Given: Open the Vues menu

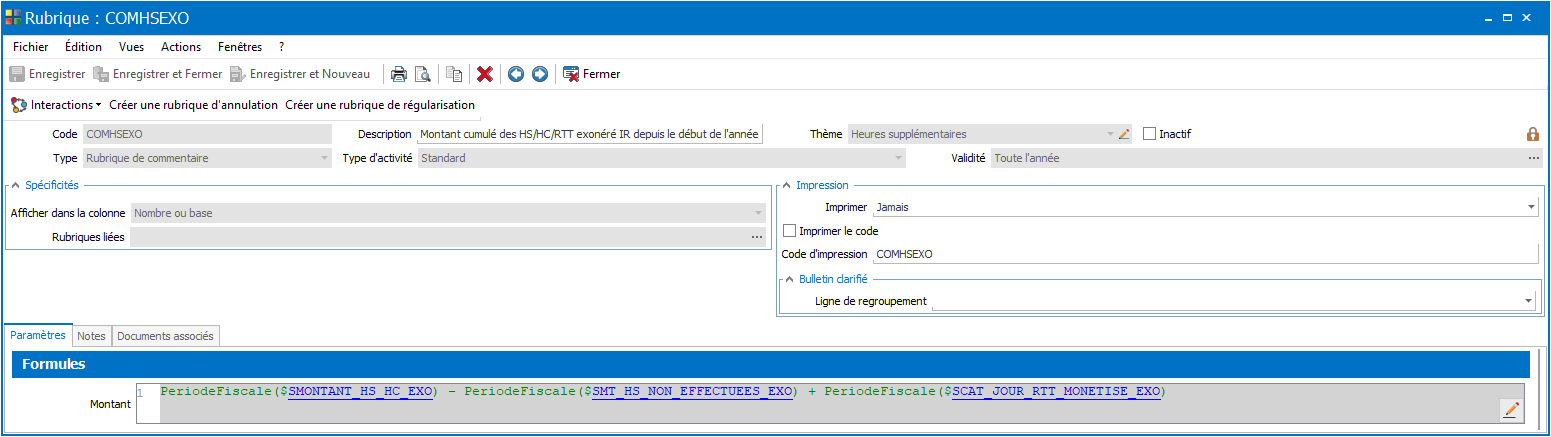Looking at the screenshot, I should (131, 47).
